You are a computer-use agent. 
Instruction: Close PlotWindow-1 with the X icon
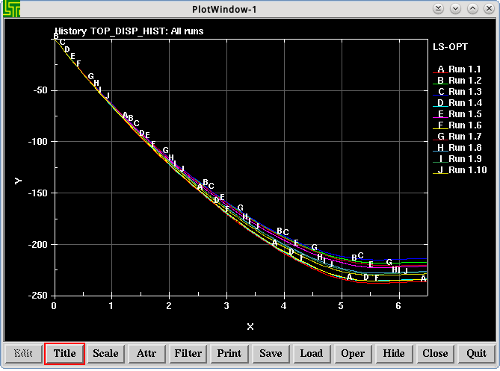[x=489, y=9]
